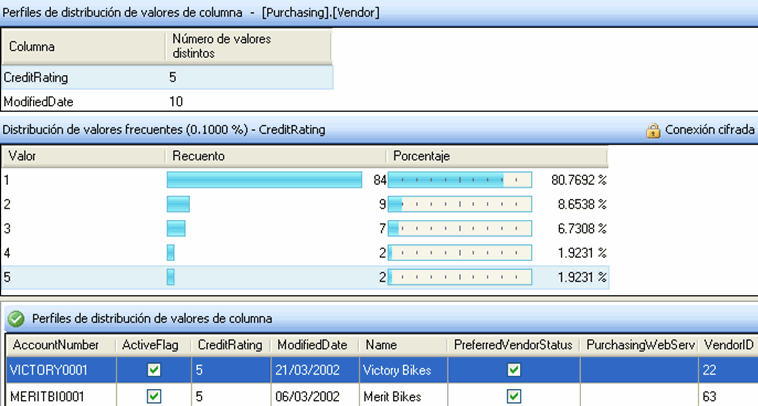Click the encrypted connection lock icon
The image size is (758, 406).
point(653,130)
